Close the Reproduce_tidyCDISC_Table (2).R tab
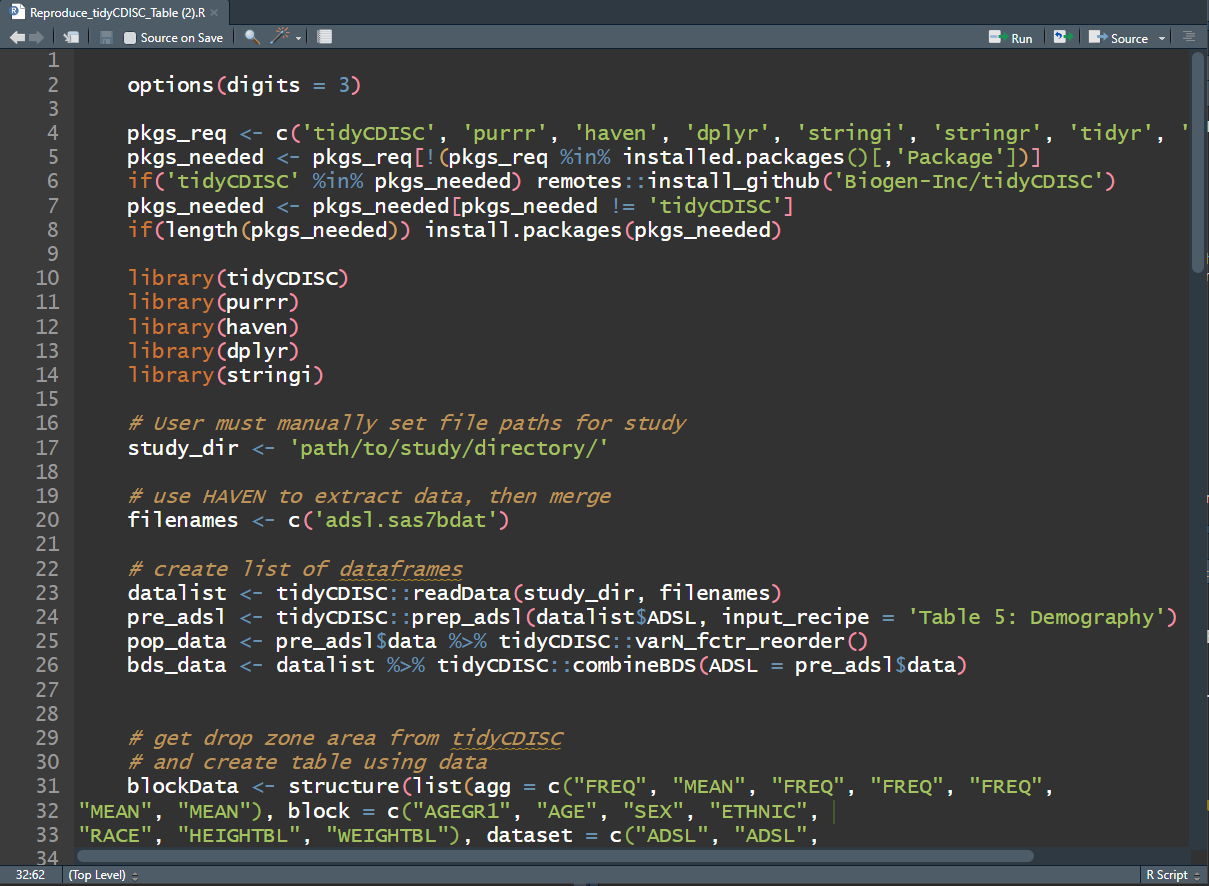The width and height of the screenshot is (1209, 886). [x=214, y=13]
